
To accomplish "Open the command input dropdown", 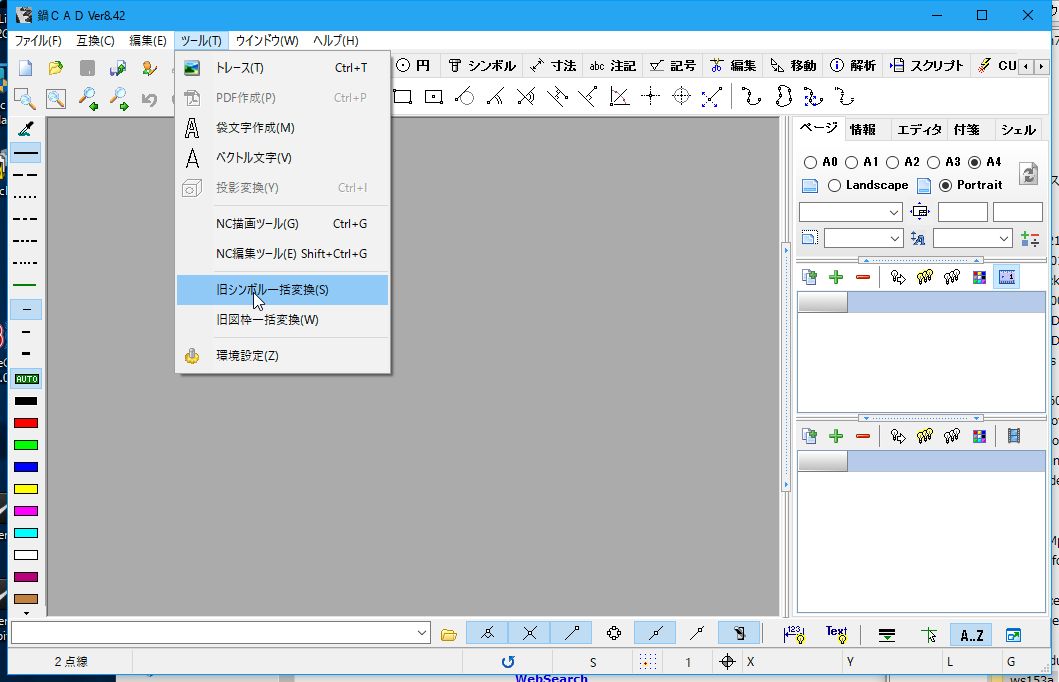I will click(x=421, y=633).
